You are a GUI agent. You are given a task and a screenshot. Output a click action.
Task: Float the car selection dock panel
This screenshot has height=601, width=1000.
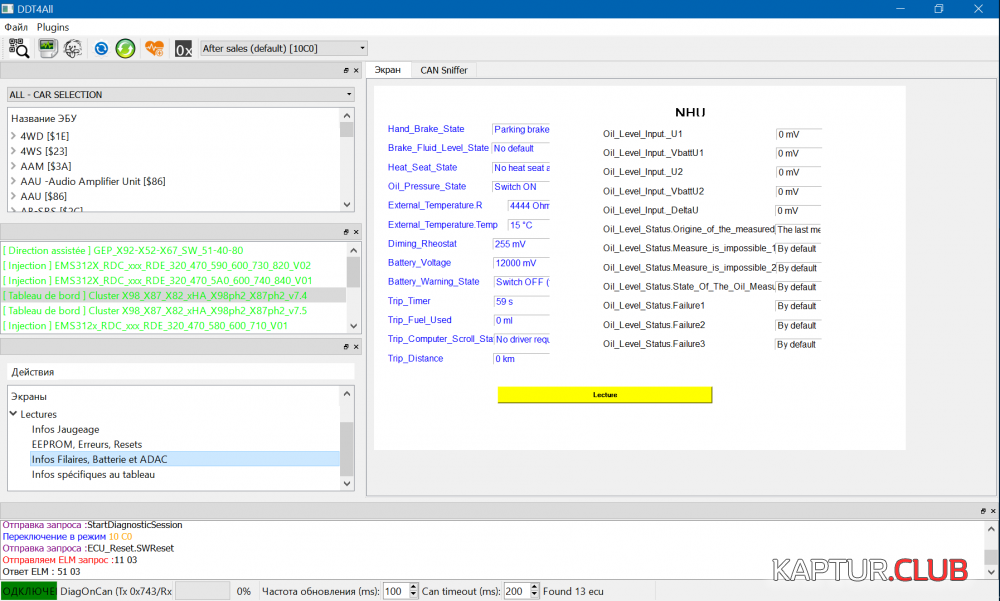click(x=346, y=71)
